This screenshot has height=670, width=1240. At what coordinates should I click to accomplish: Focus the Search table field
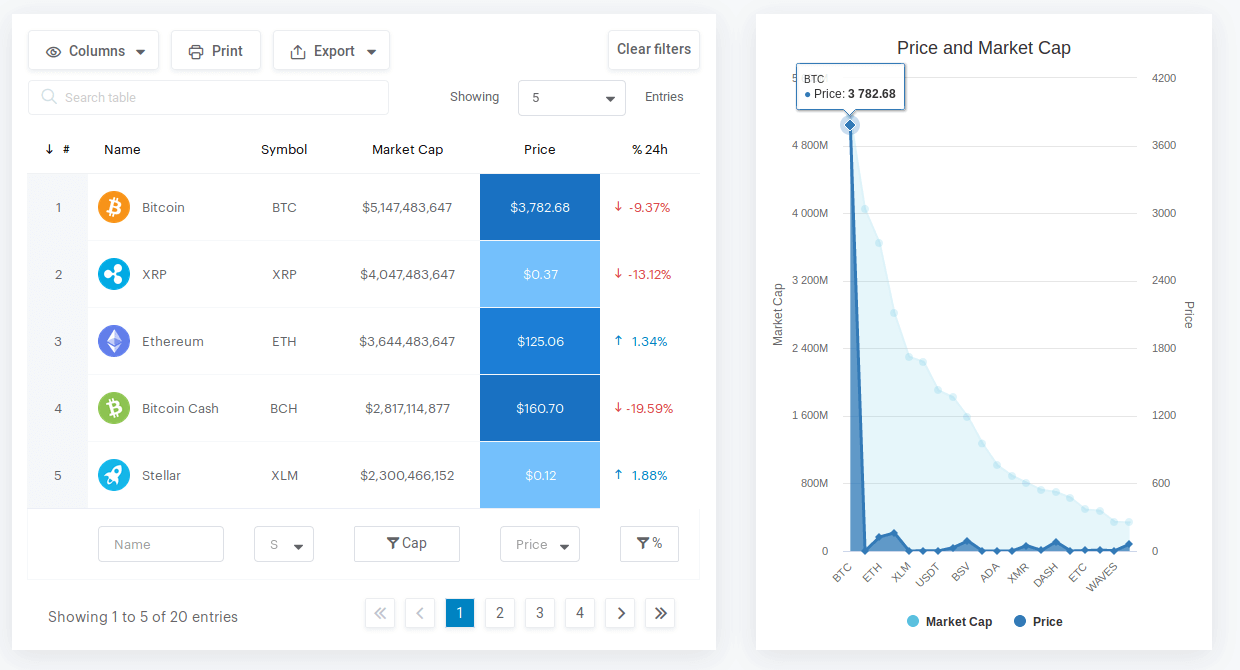pos(208,97)
